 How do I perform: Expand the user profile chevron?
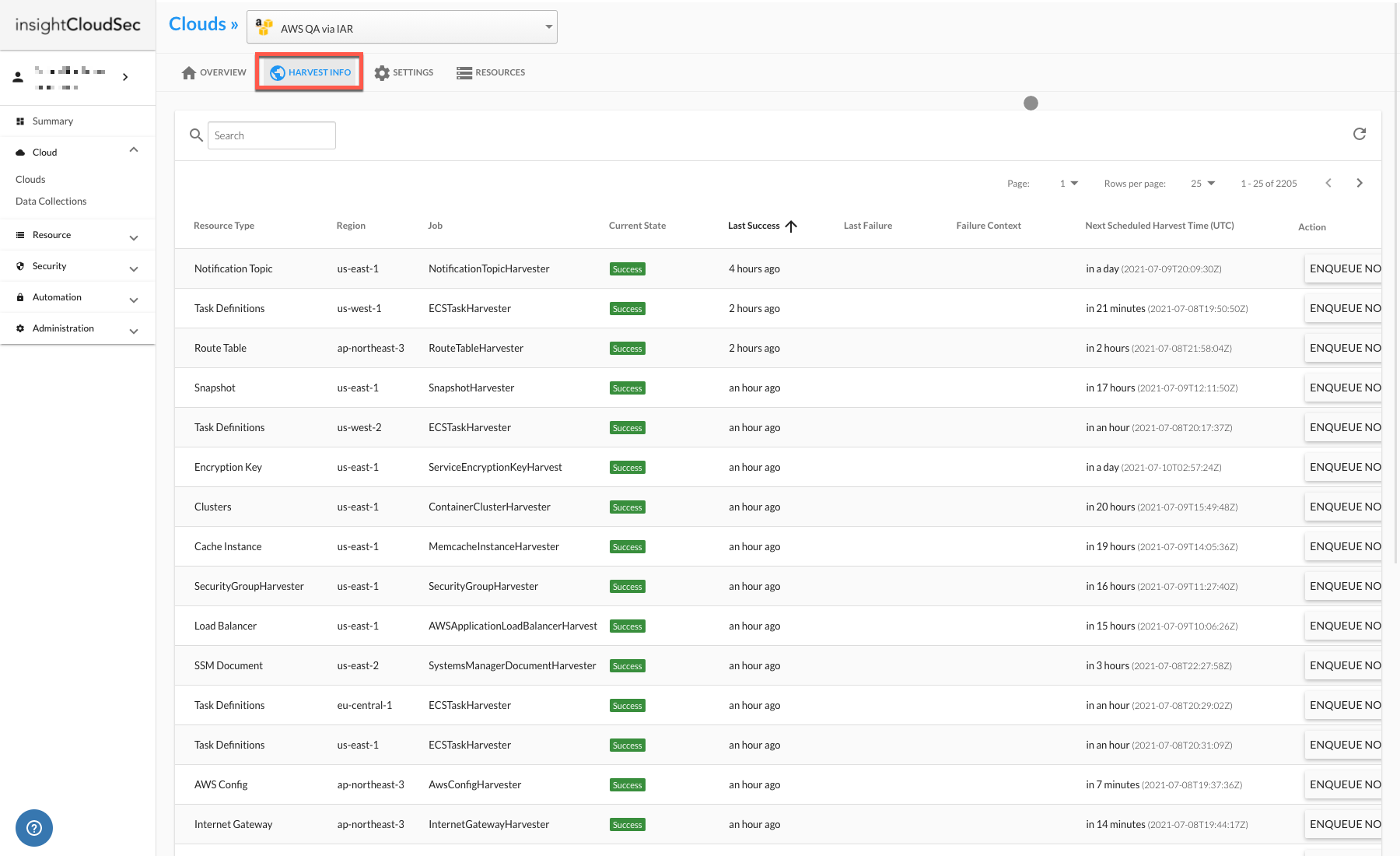(125, 77)
